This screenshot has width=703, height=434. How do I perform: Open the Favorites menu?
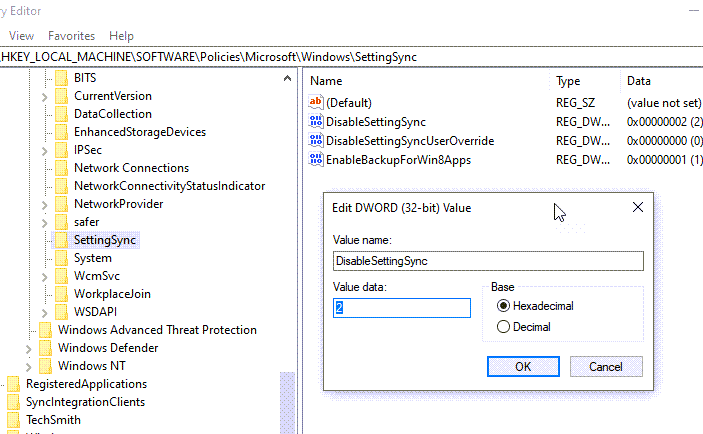click(x=72, y=36)
